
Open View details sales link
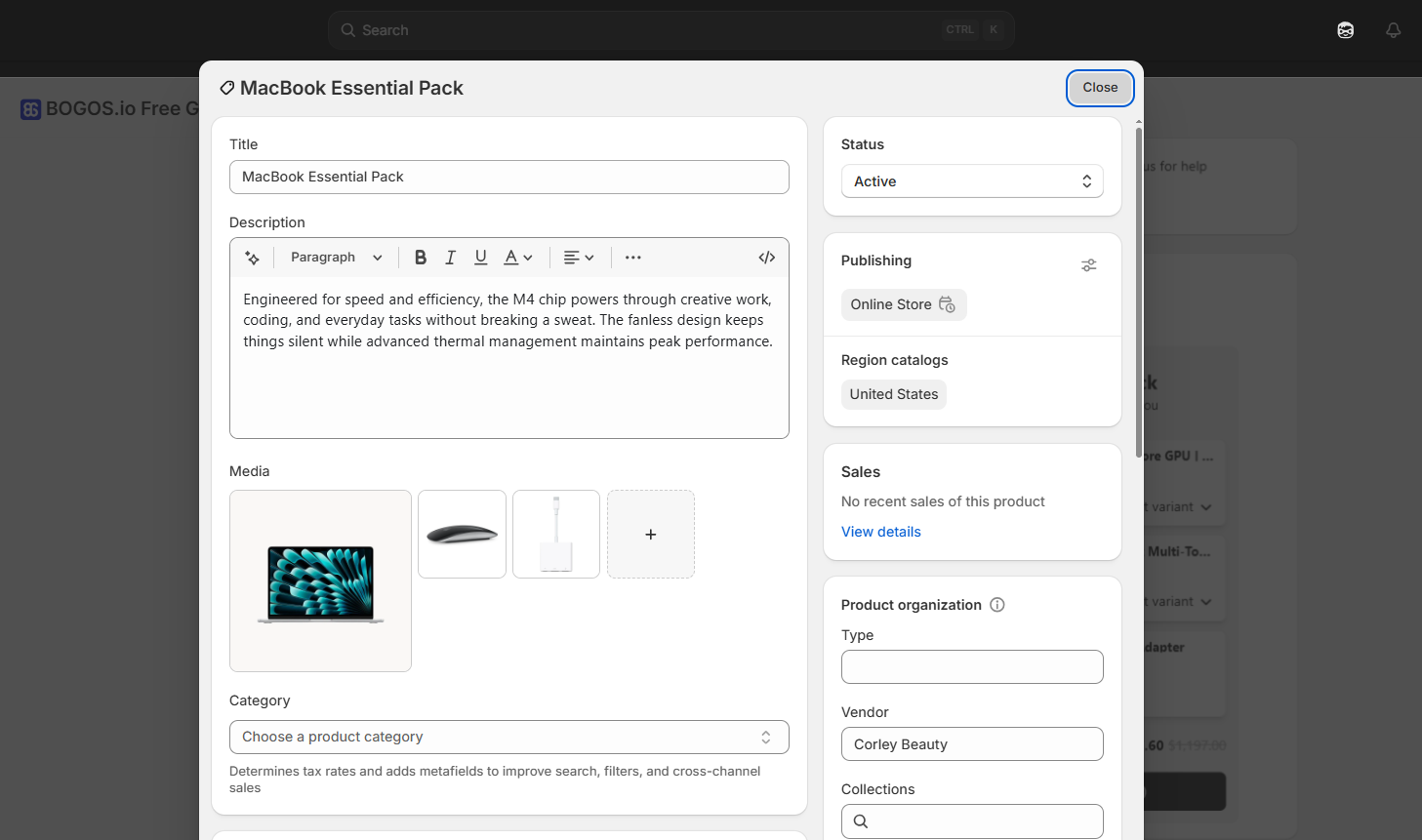881,532
